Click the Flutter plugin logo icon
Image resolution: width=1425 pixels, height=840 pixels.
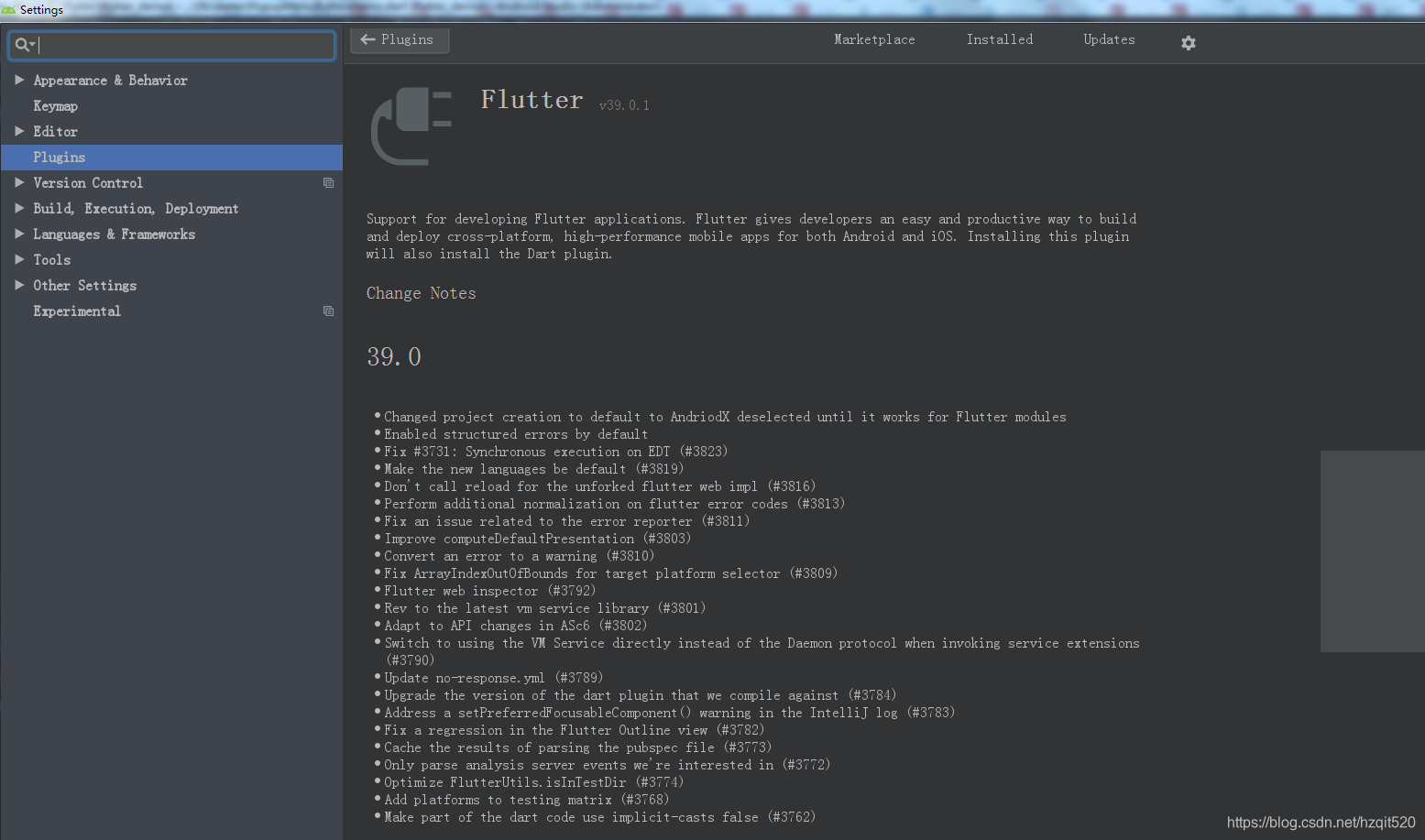tap(411, 126)
